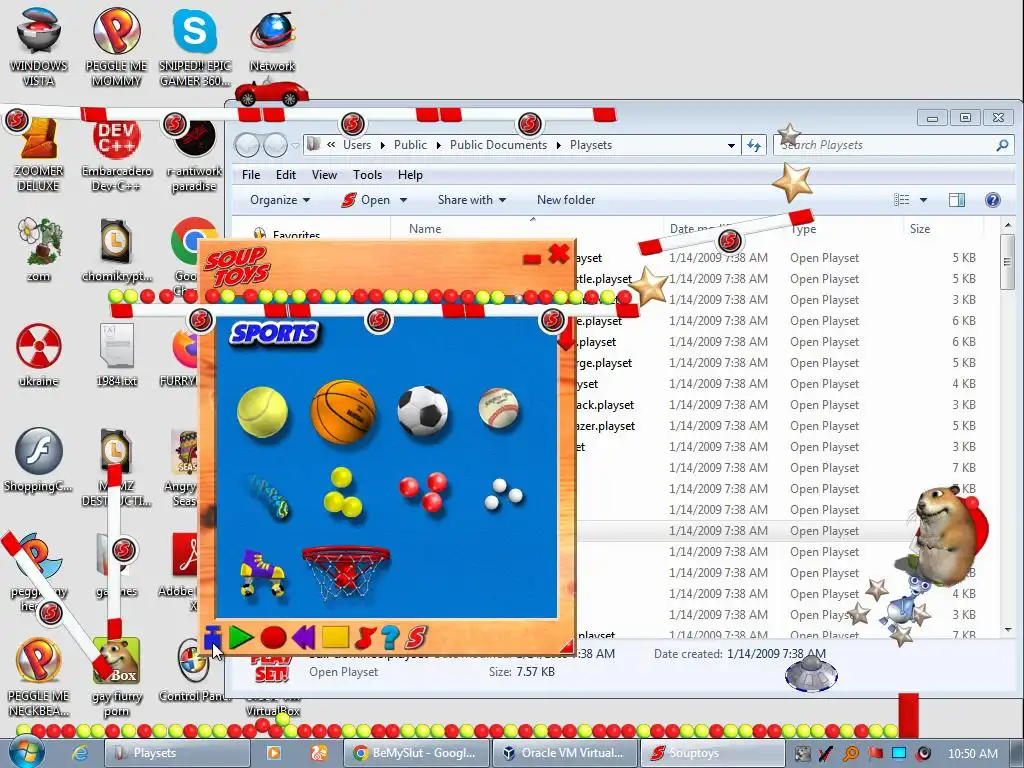Click the Windows Start orb

pos(27,752)
